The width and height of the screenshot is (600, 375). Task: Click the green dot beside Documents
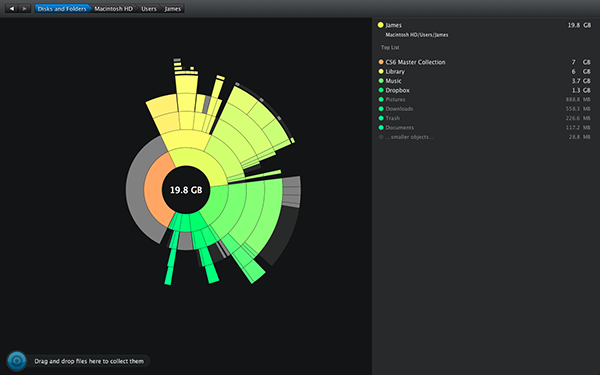[x=381, y=127]
